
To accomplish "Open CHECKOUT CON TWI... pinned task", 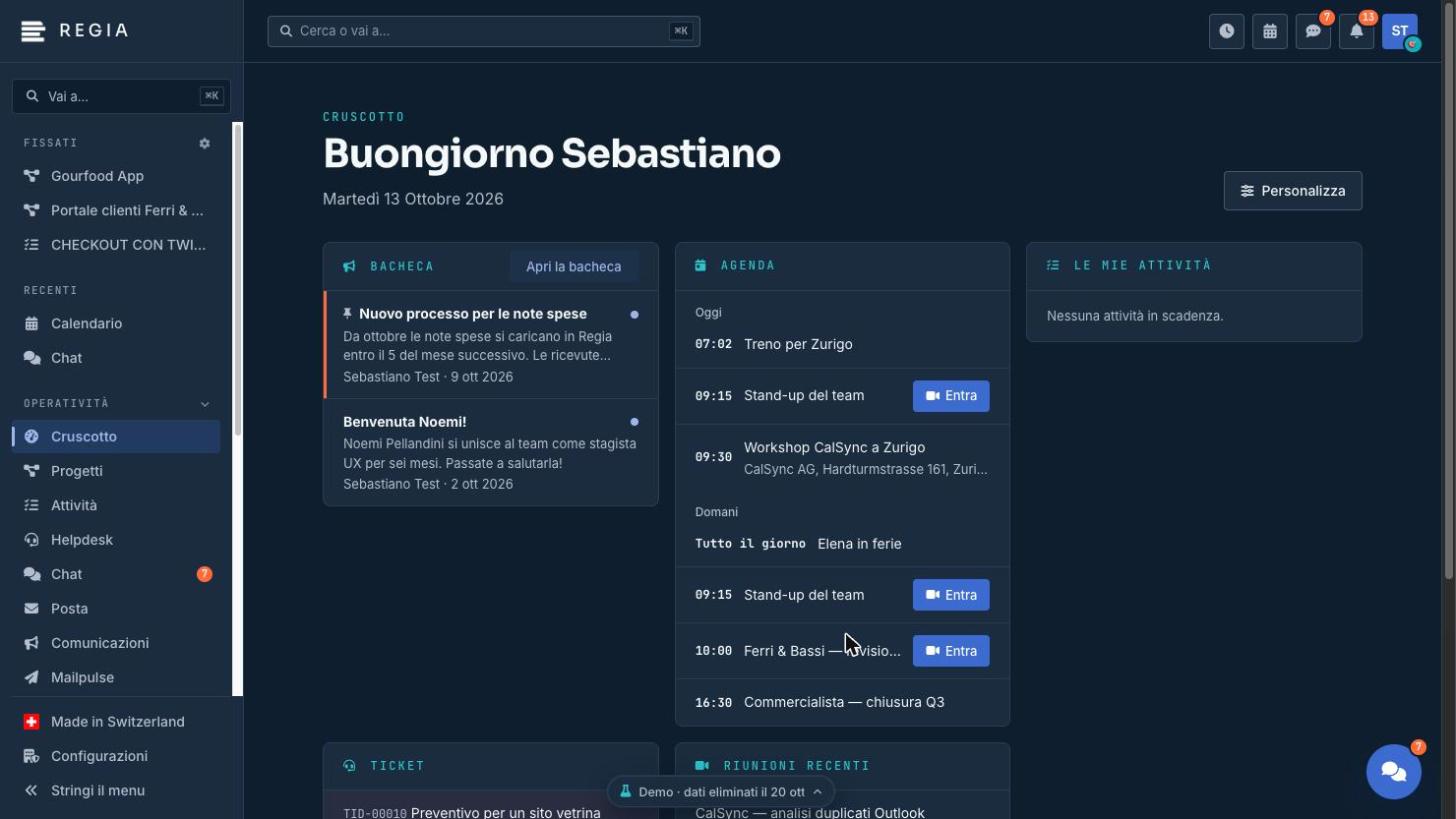I will click(x=116, y=245).
